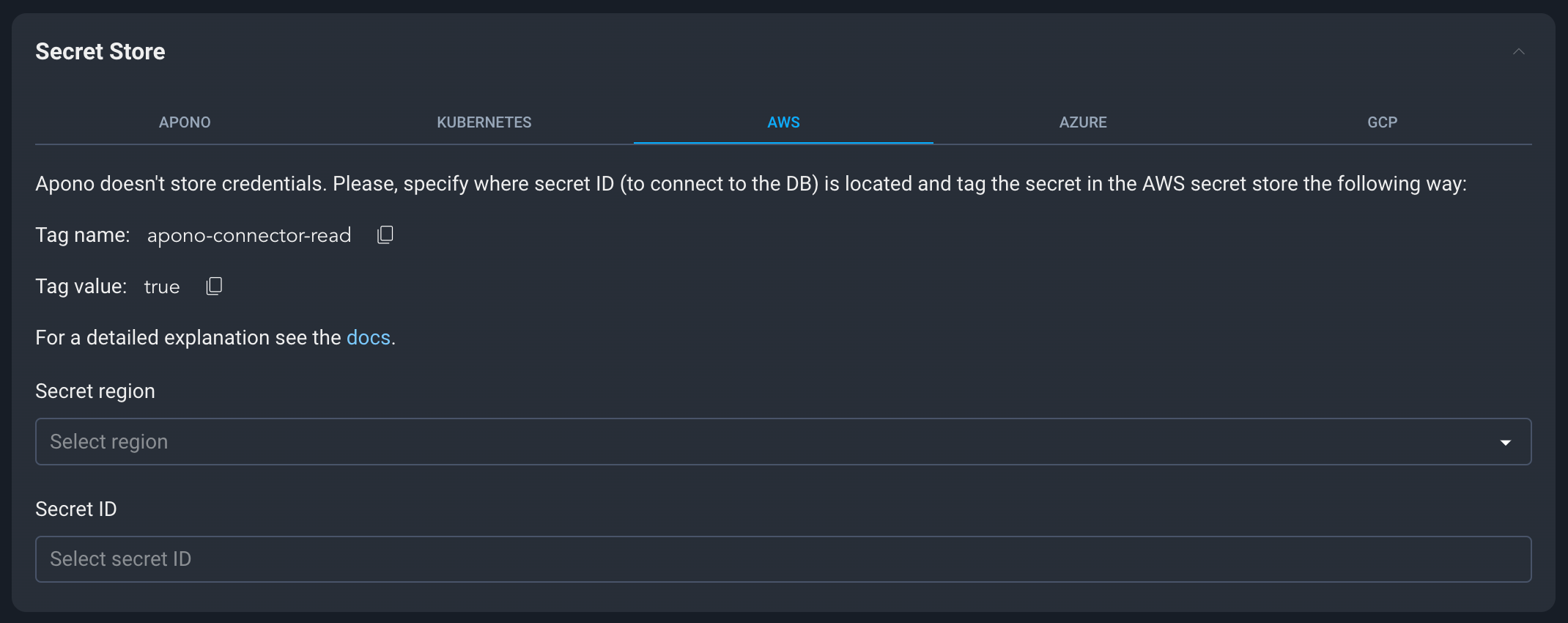
Task: Open the AZURE tab
Action: click(x=1083, y=122)
